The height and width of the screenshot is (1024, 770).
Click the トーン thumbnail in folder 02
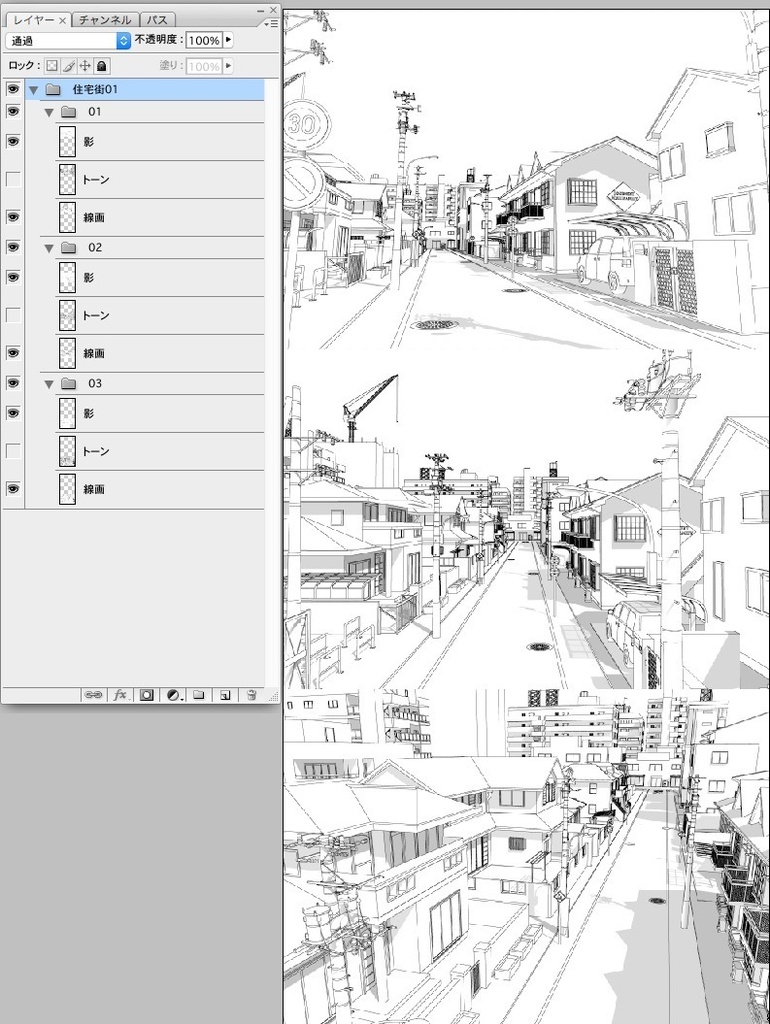pyautogui.click(x=67, y=315)
